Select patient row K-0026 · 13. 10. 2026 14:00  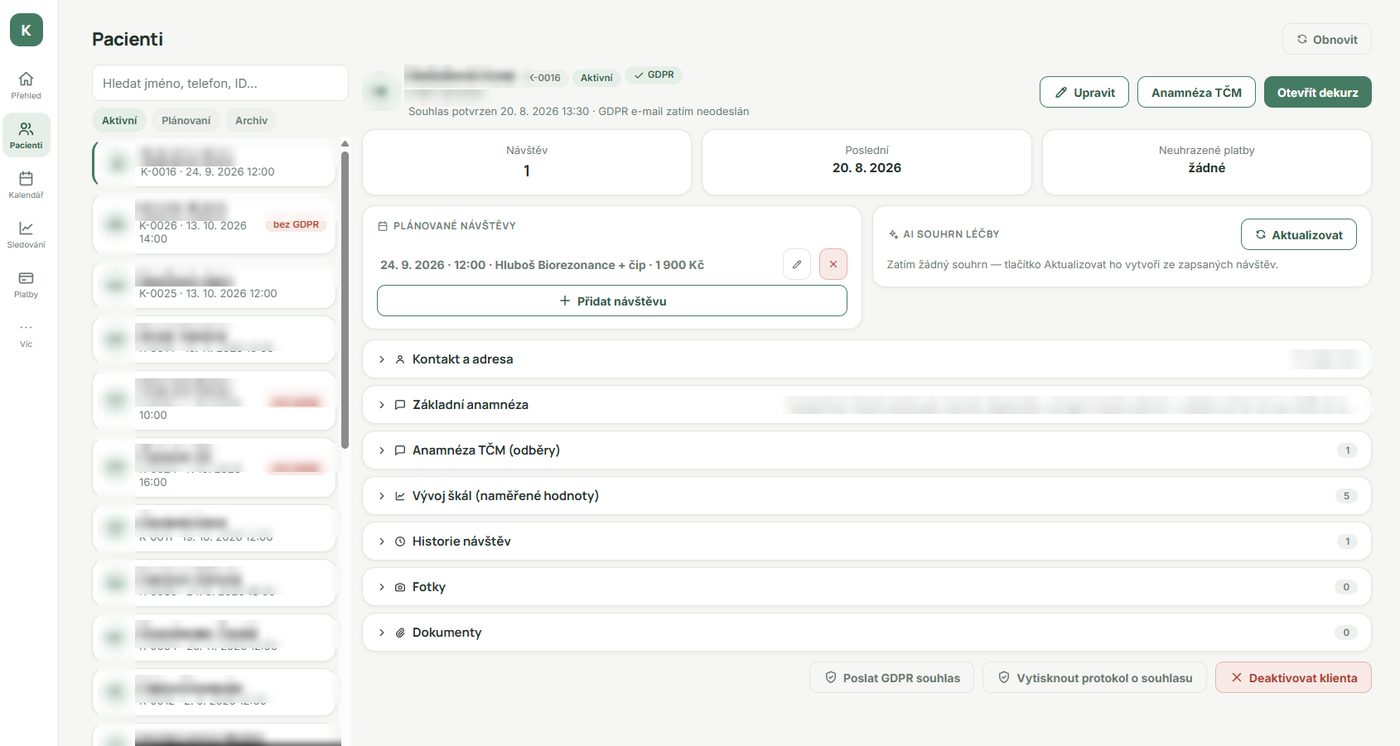tap(214, 225)
